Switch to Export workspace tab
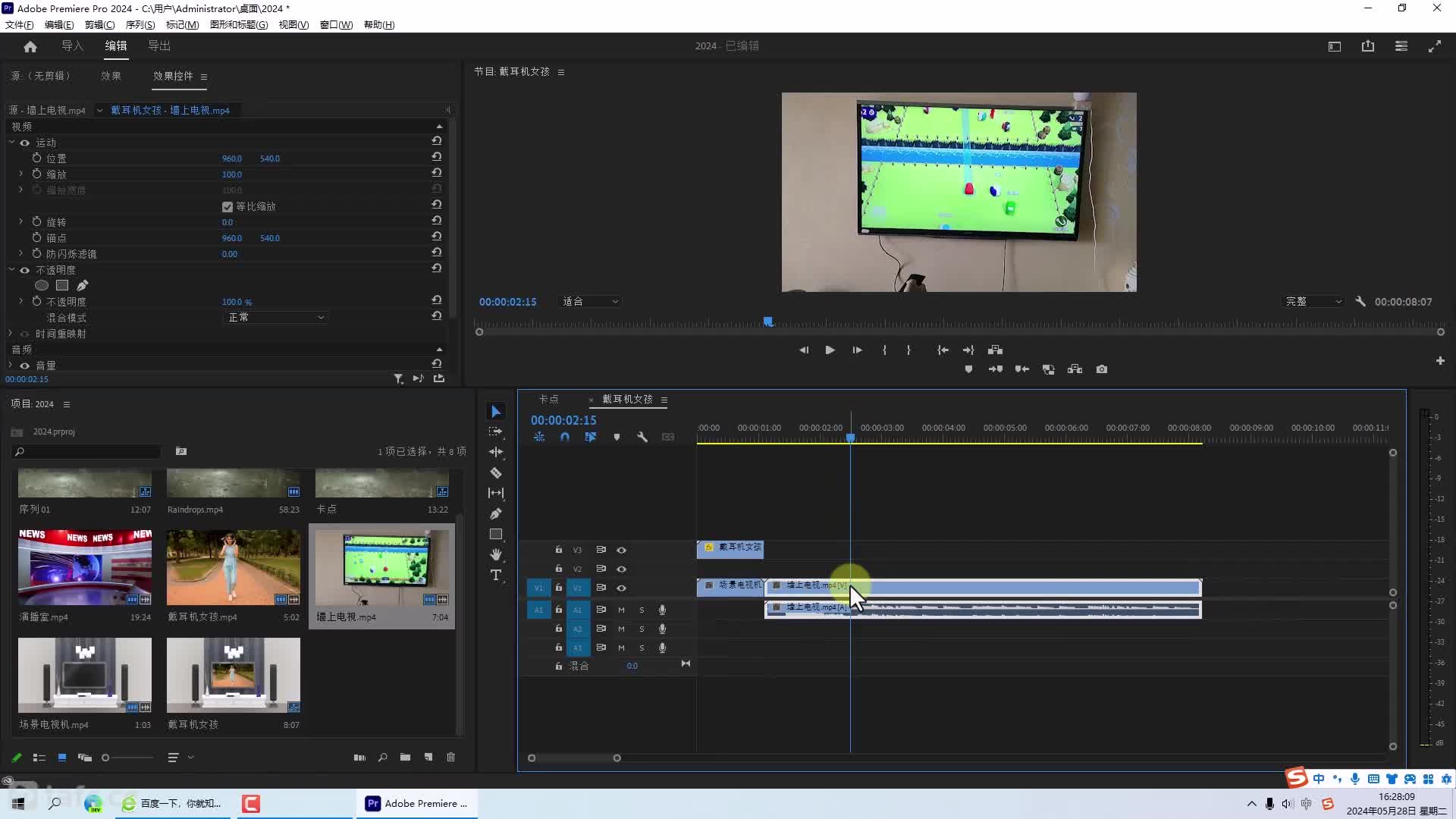The width and height of the screenshot is (1456, 819). (x=159, y=46)
